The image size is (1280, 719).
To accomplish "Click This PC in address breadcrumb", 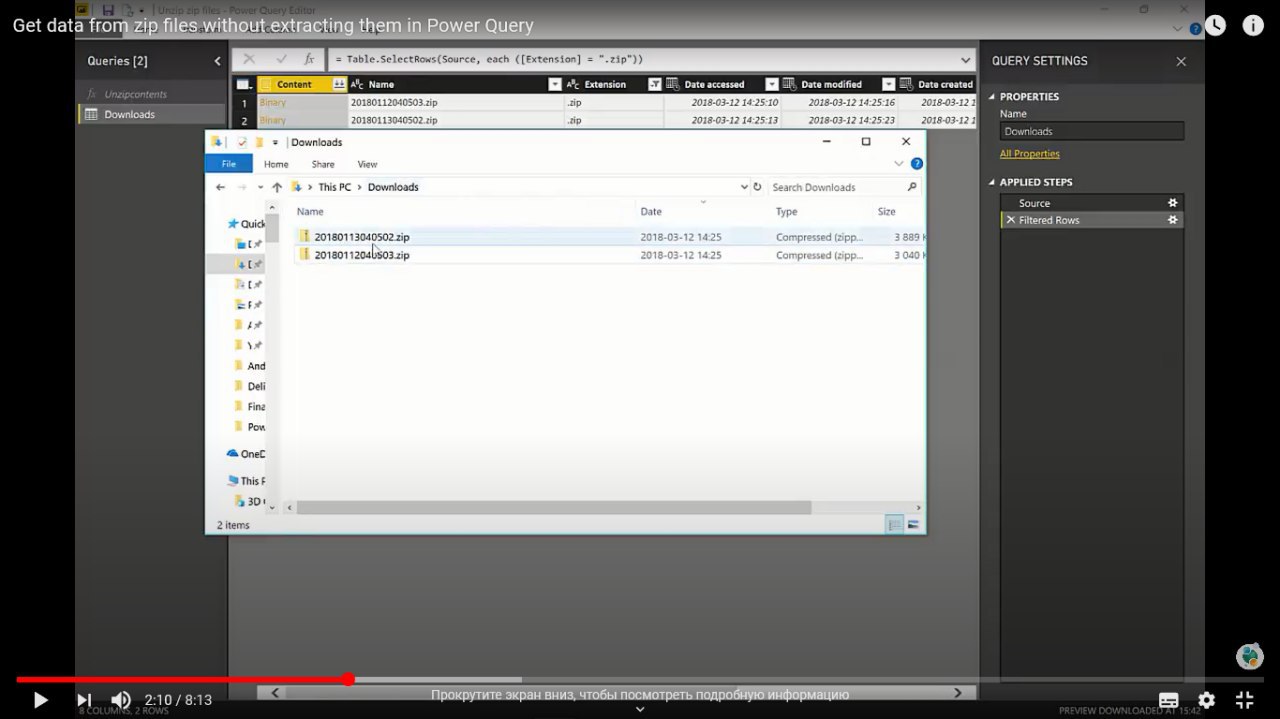I will click(x=335, y=187).
